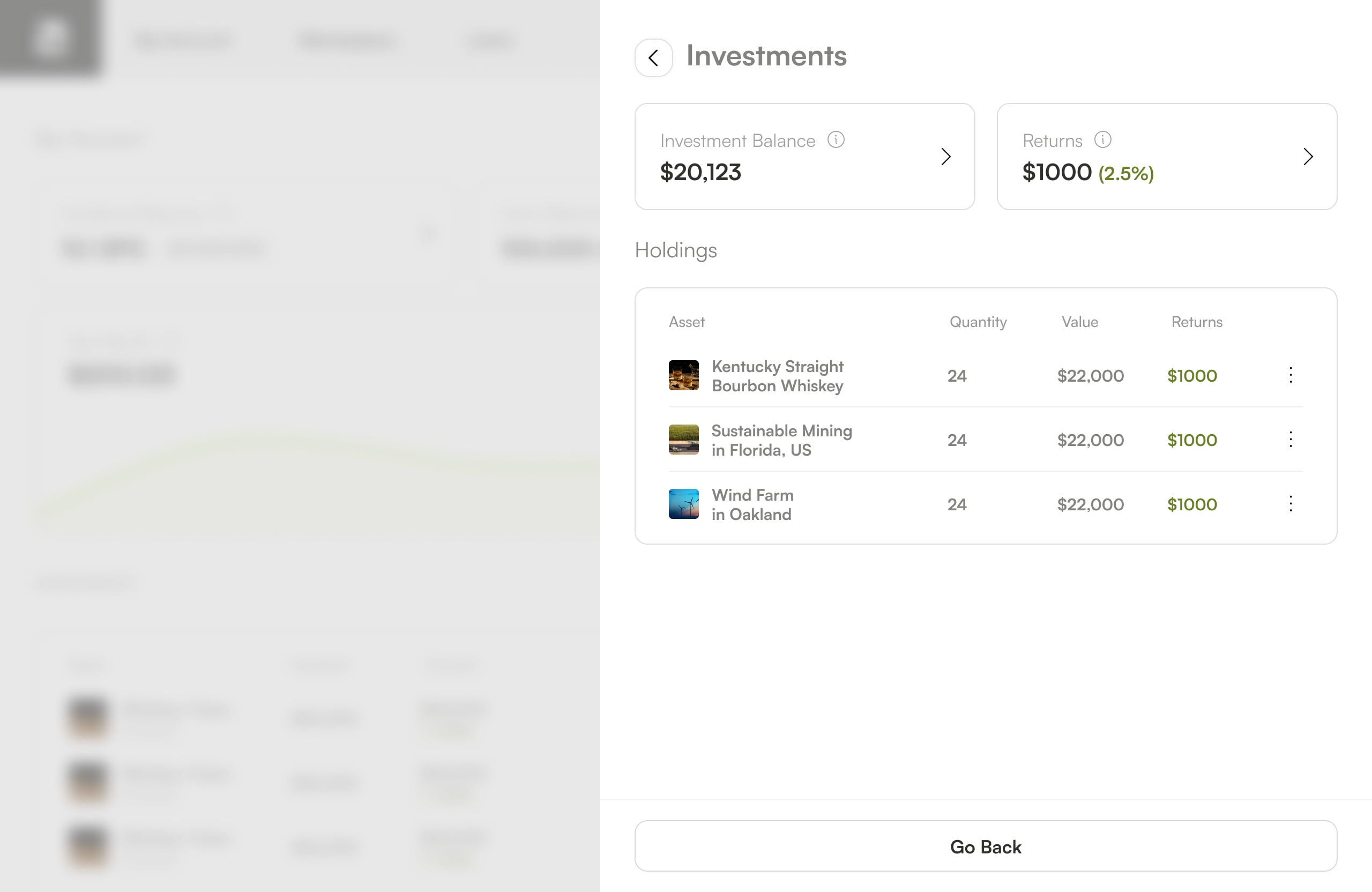Open Sustainable Mining row three-dot menu
Viewport: 1372px width, 892px height.
pyautogui.click(x=1290, y=440)
